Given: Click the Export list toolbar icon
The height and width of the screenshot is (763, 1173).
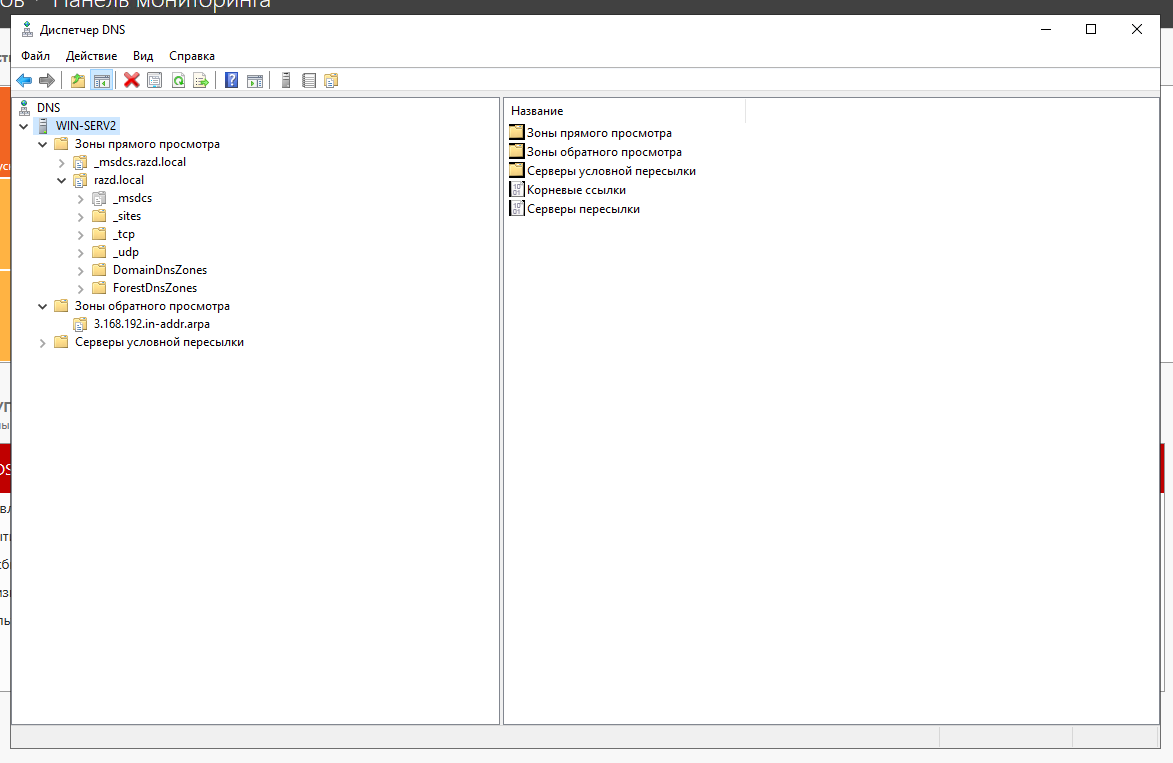Looking at the screenshot, I should [201, 80].
